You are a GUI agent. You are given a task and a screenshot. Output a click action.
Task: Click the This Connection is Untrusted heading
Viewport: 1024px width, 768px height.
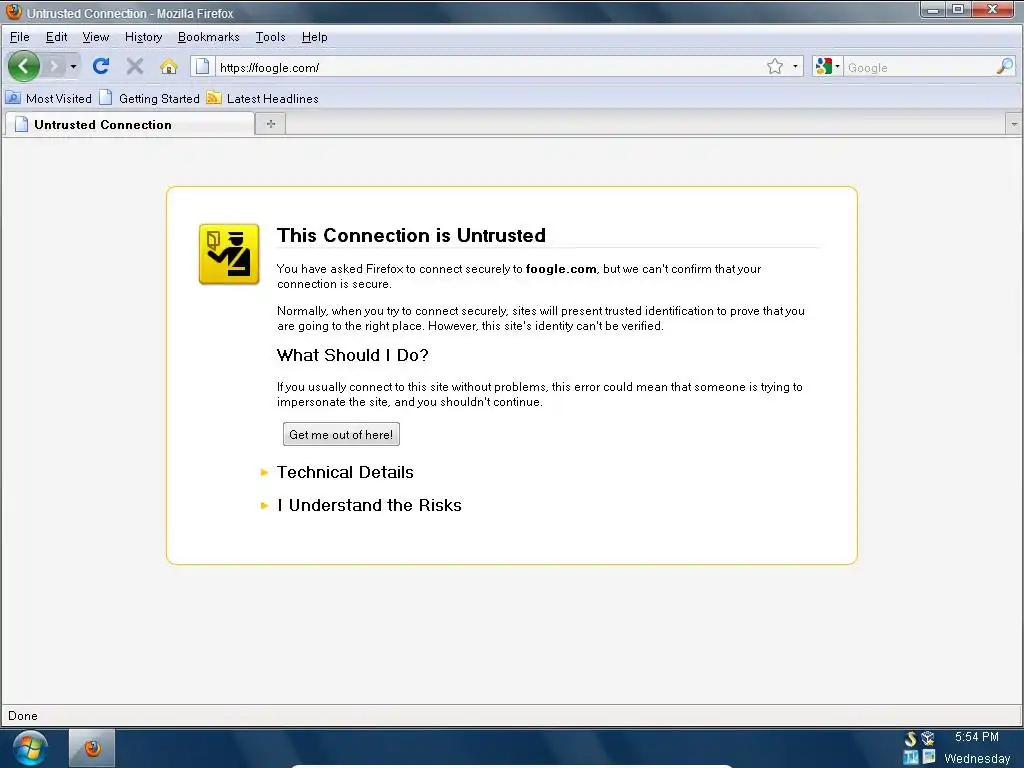point(411,235)
